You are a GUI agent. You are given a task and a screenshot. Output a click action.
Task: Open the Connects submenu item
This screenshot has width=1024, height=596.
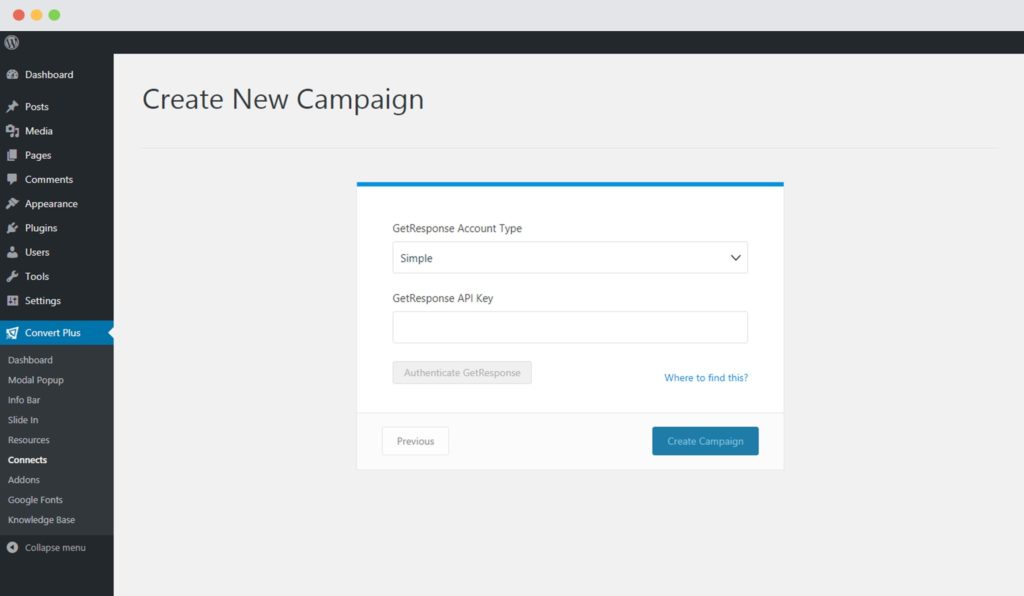click(27, 459)
